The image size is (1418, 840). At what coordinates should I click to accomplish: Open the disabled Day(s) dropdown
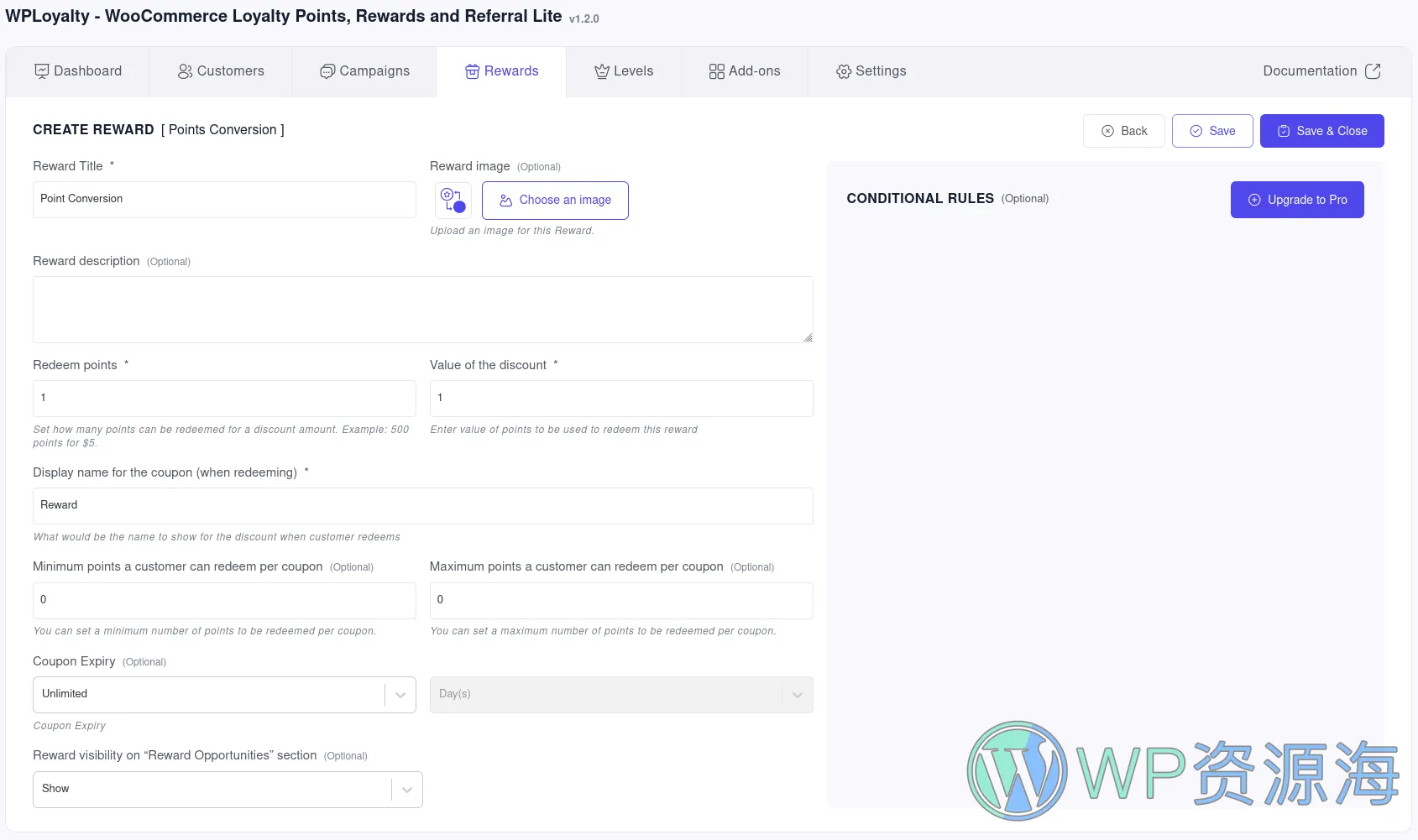pos(621,695)
